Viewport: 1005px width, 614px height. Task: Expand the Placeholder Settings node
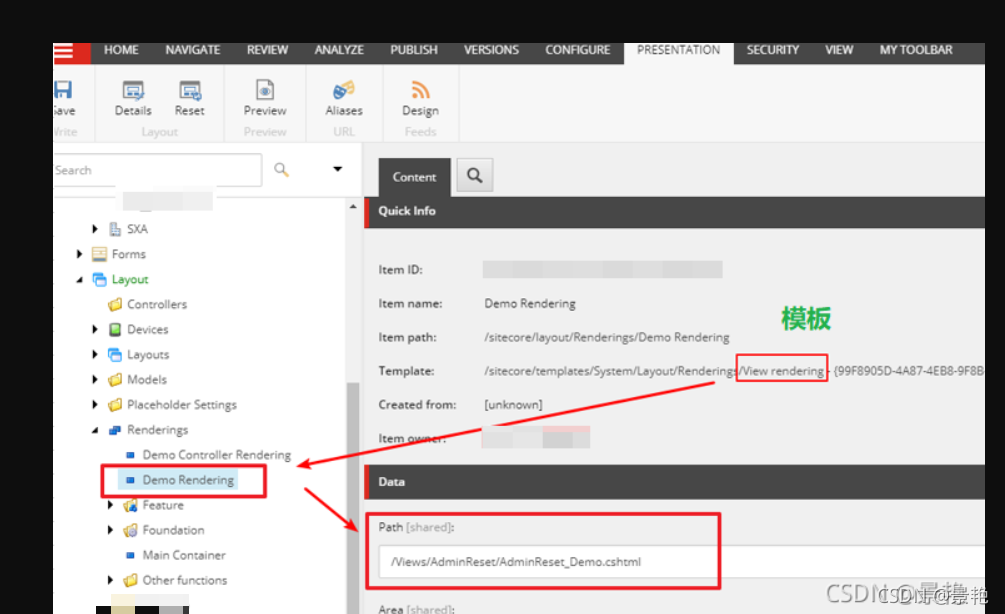95,404
